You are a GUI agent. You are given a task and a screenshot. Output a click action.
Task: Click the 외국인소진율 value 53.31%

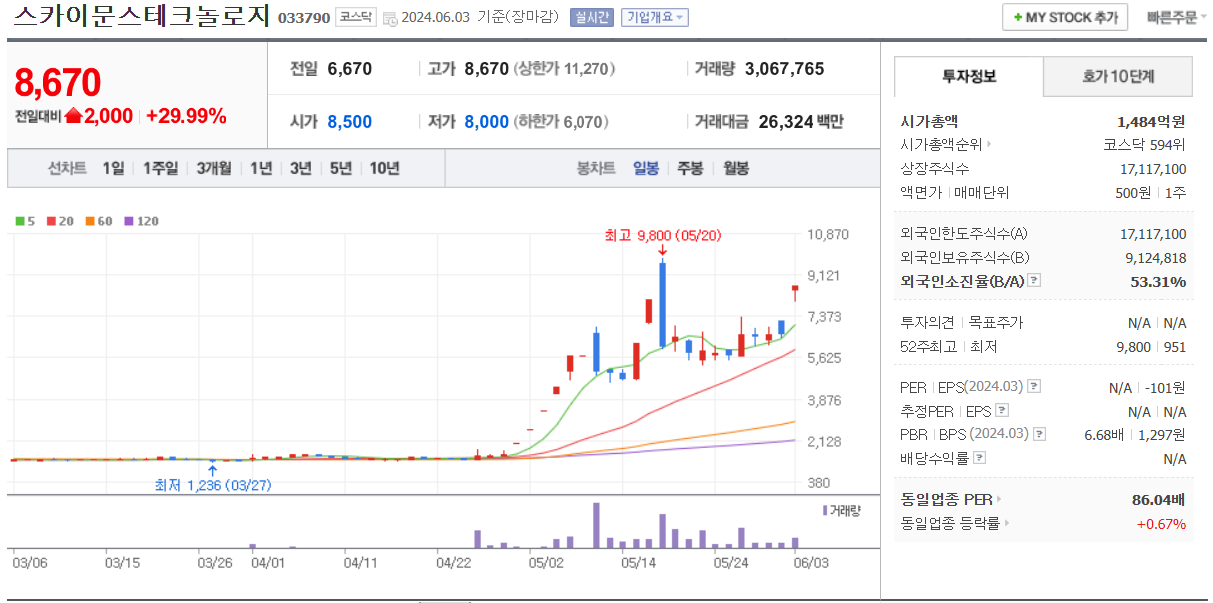click(x=1158, y=281)
